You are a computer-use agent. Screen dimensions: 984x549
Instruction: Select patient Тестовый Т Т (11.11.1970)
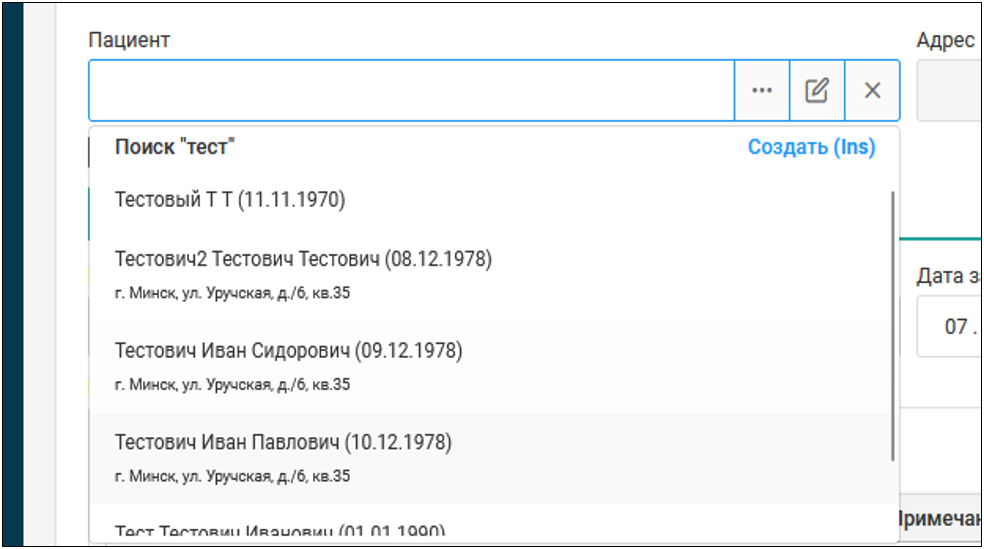coord(230,200)
